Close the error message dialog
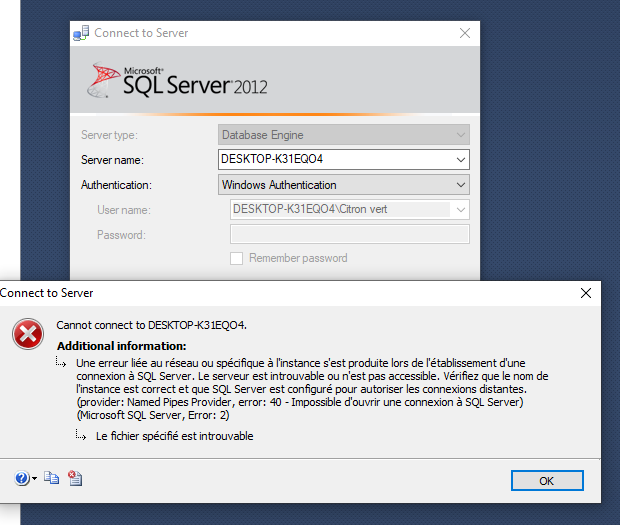Image resolution: width=620 pixels, height=525 pixels. [586, 293]
